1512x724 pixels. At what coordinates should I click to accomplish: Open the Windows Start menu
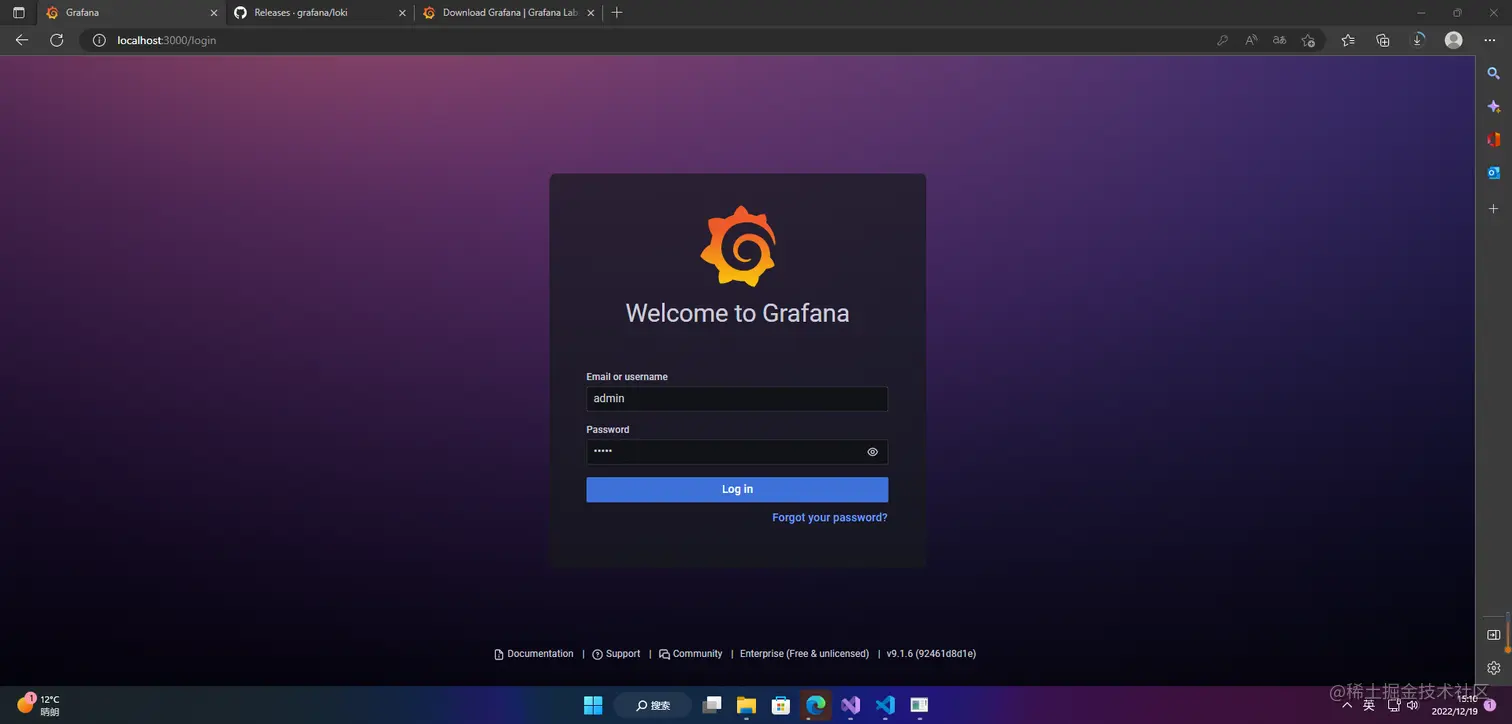[x=593, y=705]
